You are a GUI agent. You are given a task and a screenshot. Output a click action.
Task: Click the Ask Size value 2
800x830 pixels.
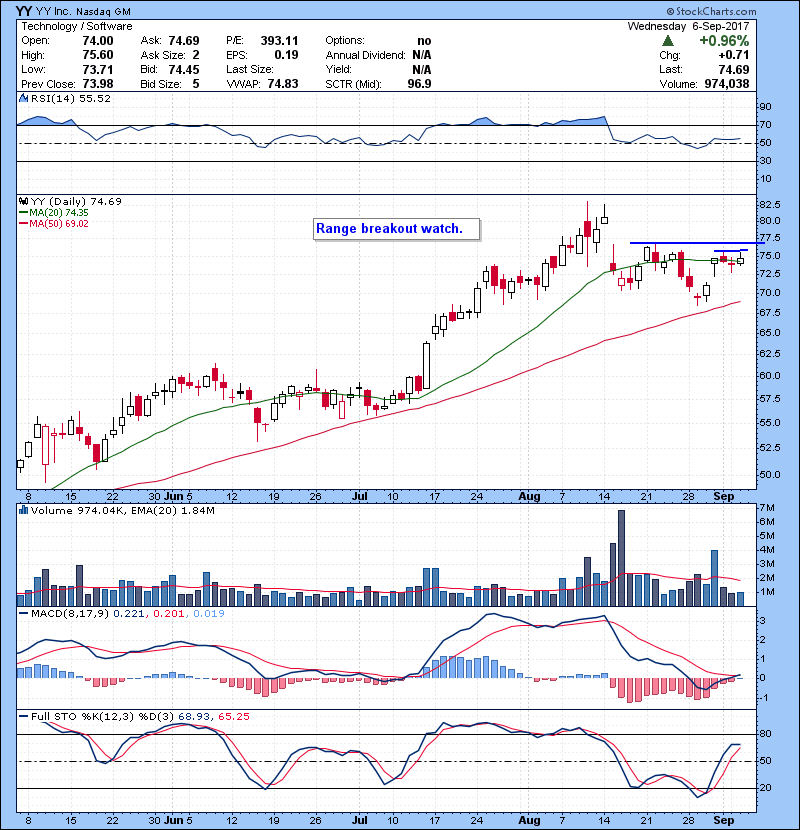[x=196, y=55]
